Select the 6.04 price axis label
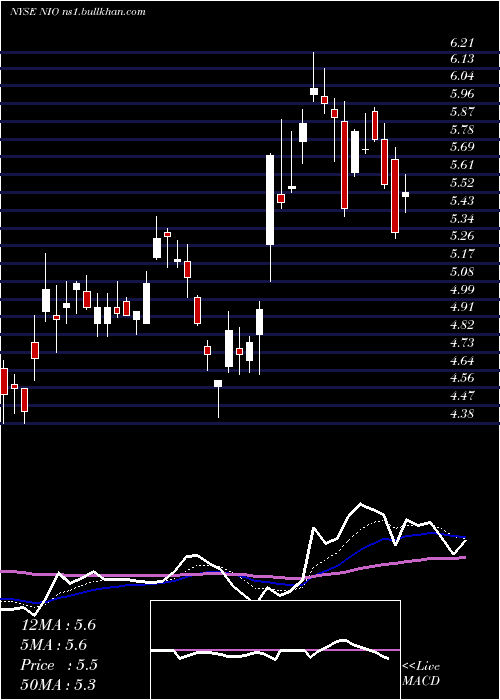 [x=462, y=76]
